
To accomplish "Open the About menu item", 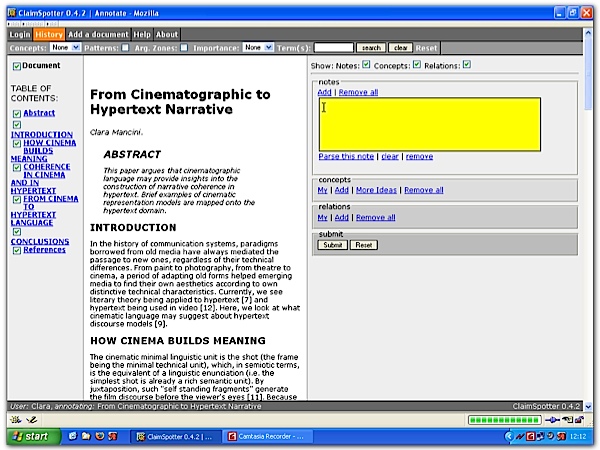I will tap(167, 34).
